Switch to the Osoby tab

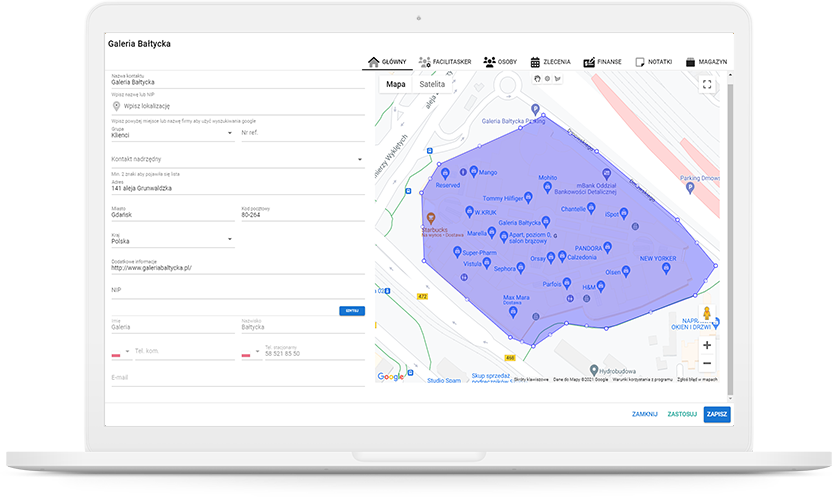tap(499, 62)
